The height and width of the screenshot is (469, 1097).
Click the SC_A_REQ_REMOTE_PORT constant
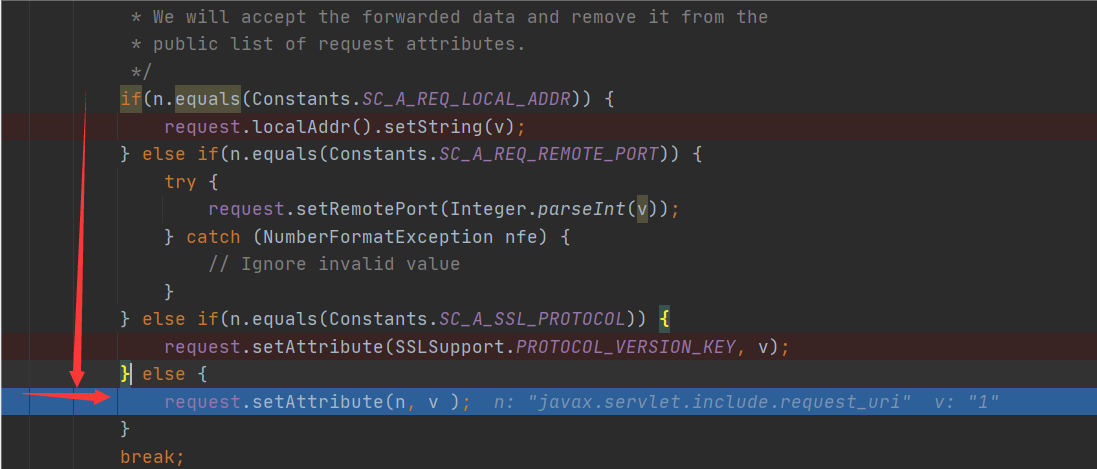point(549,154)
